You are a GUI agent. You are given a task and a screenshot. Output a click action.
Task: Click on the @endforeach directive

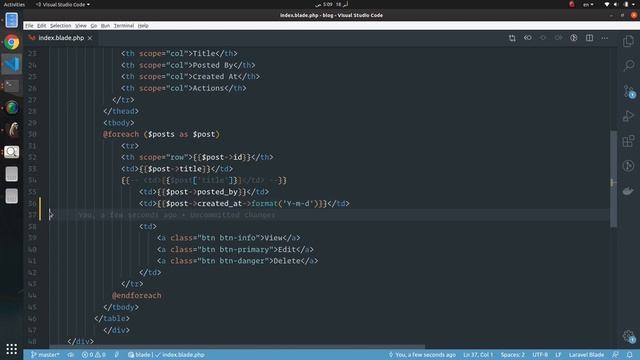(x=137, y=296)
